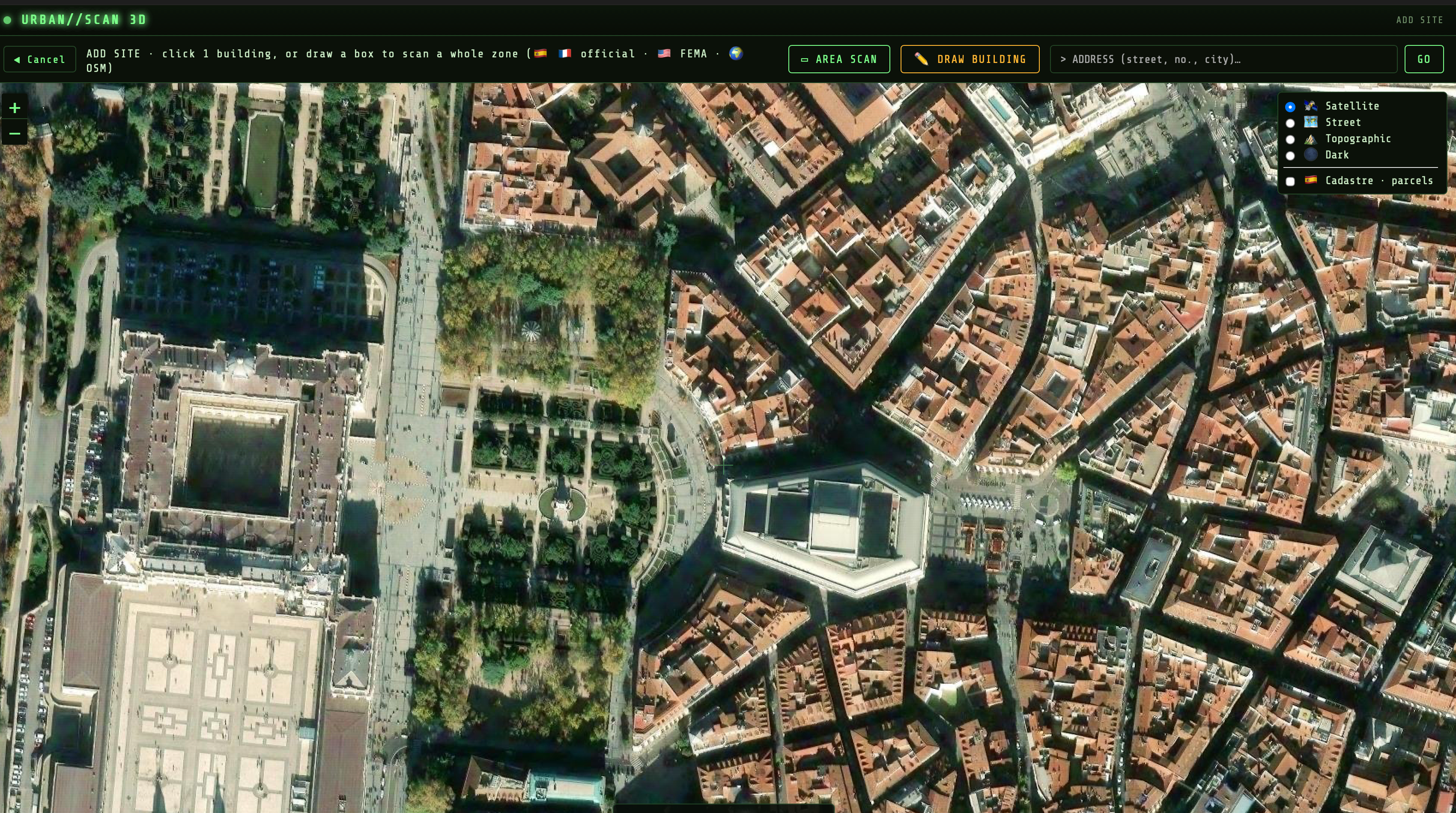Click the ADD SITE label top right
The width and height of the screenshot is (1456, 813).
1419,21
